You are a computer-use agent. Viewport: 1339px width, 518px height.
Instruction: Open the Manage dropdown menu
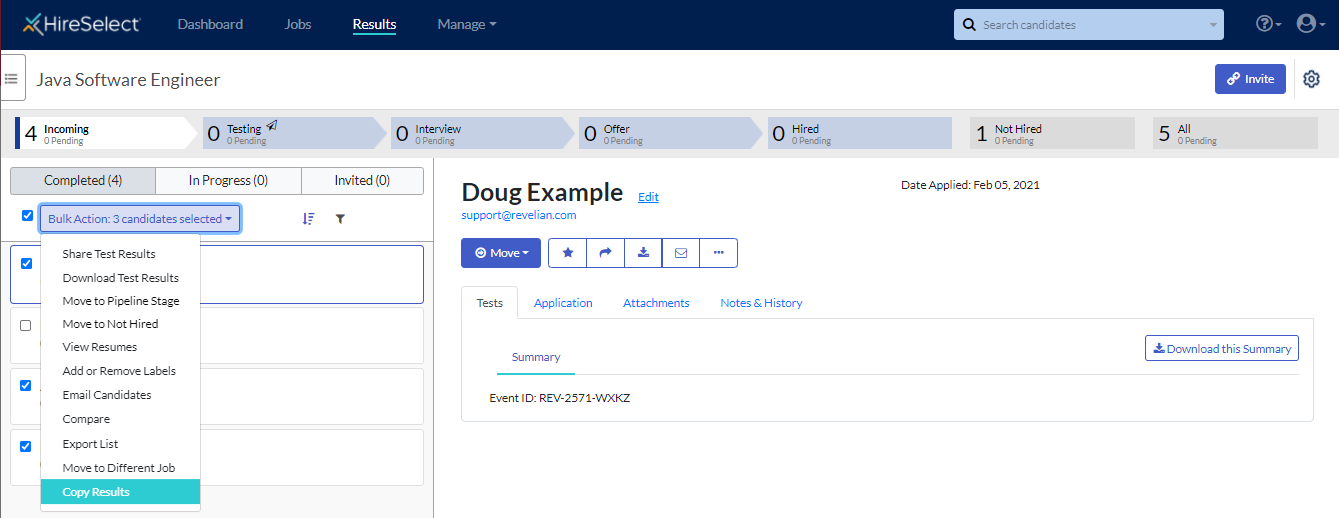pos(467,24)
